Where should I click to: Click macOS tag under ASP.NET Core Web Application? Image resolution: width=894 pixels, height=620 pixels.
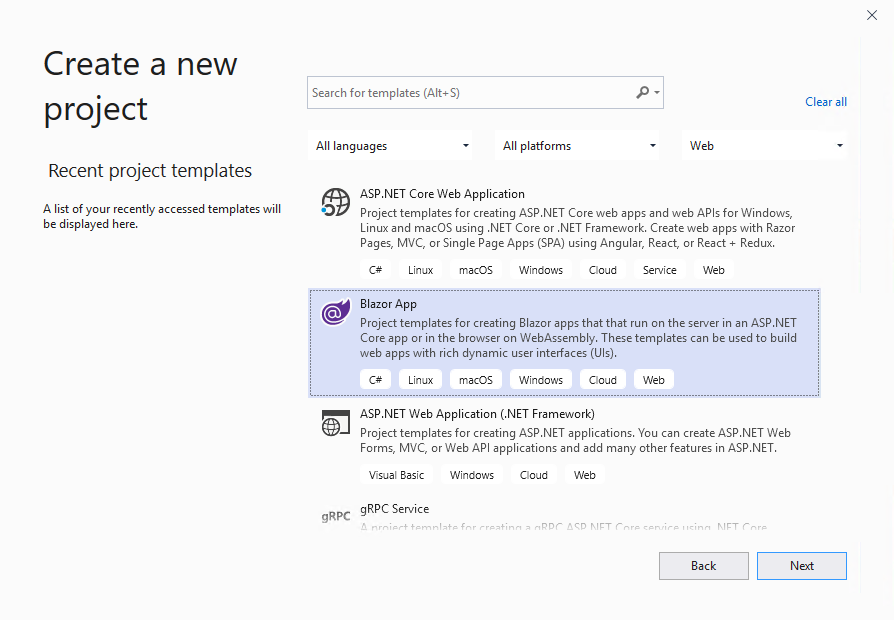[476, 270]
